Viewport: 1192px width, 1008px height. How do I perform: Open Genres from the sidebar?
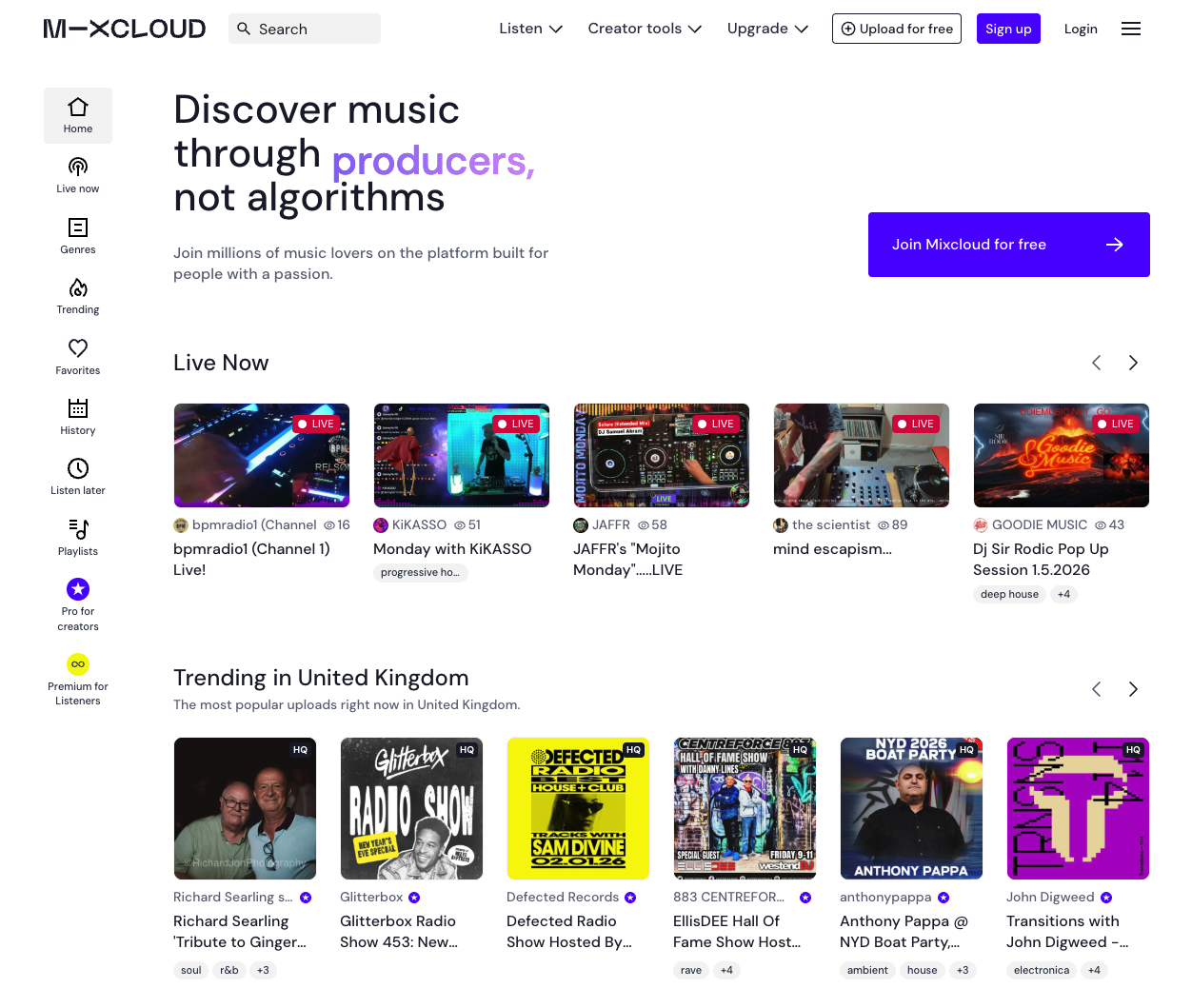[78, 227]
